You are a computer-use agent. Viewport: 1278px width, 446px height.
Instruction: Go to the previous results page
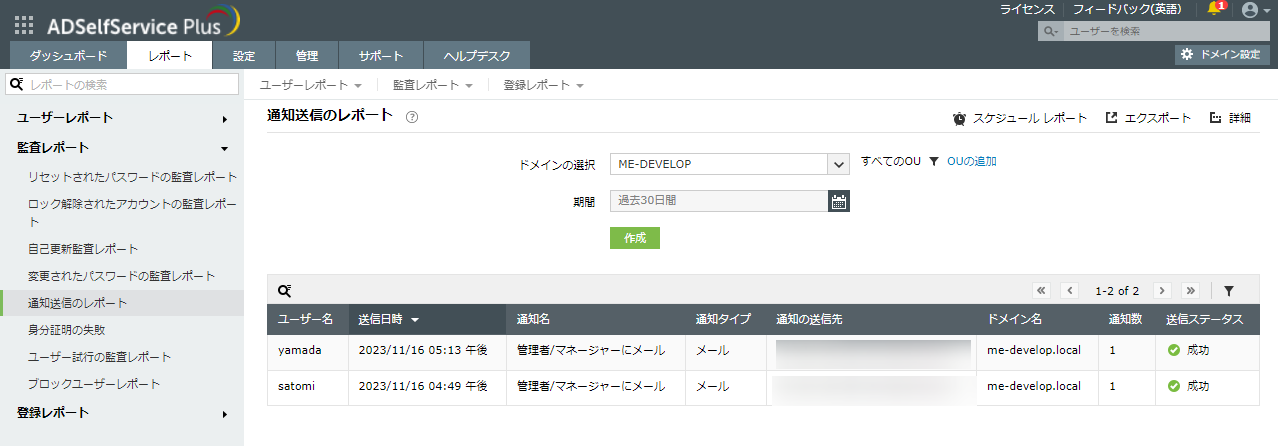click(1069, 291)
